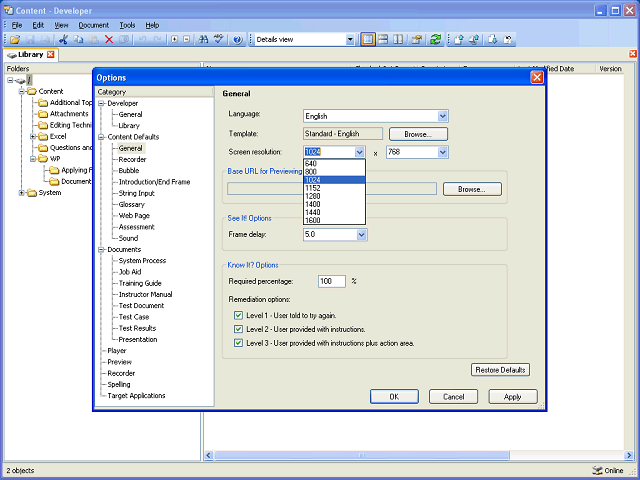Click the horizontal scrollbar thumb in Library pane
The height and width of the screenshot is (480, 640).
coord(362,455)
